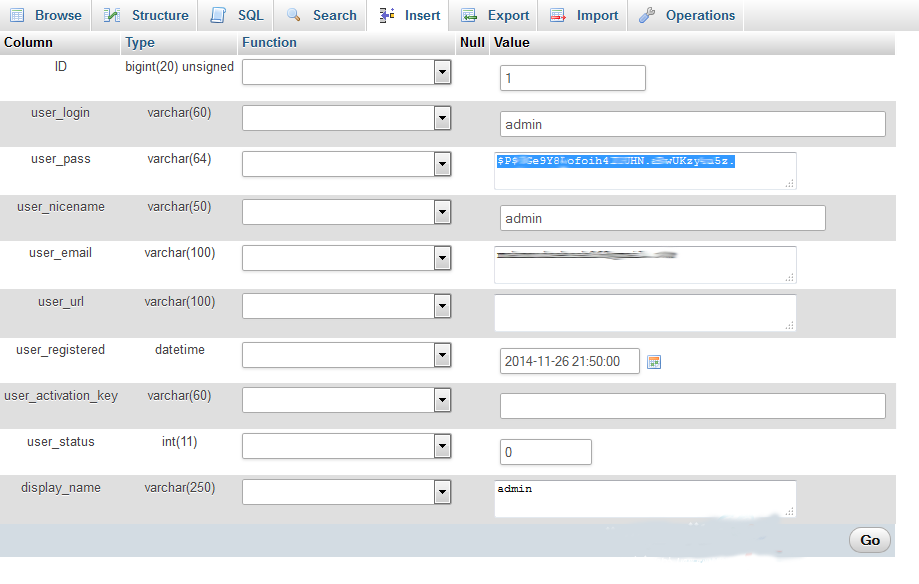The width and height of the screenshot is (919, 584).
Task: Open calendar picker for user_registered
Action: (x=654, y=362)
